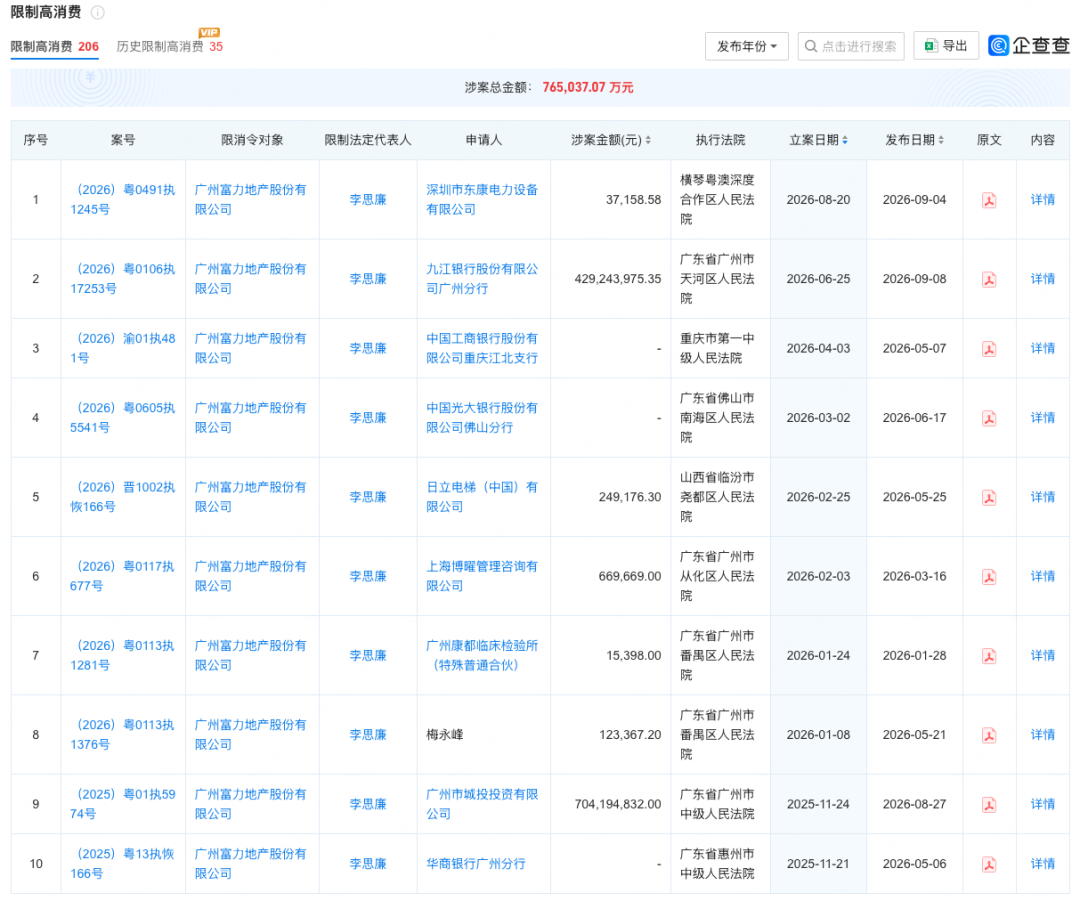Viewport: 1080px width, 901px height.
Task: Open 李思廉 in row 1
Action: tap(368, 200)
